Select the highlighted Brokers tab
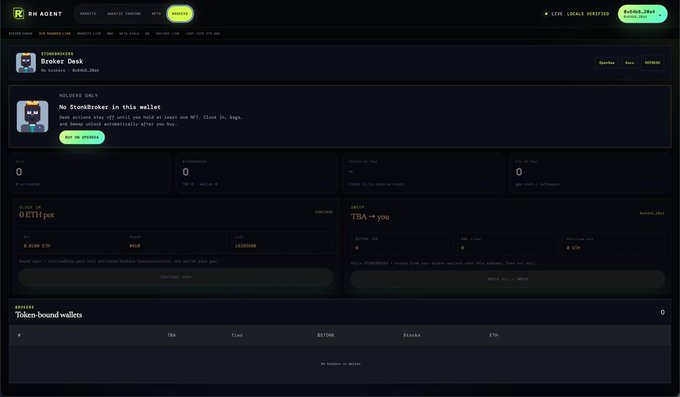Viewport: 680px width, 397px height. (x=180, y=14)
